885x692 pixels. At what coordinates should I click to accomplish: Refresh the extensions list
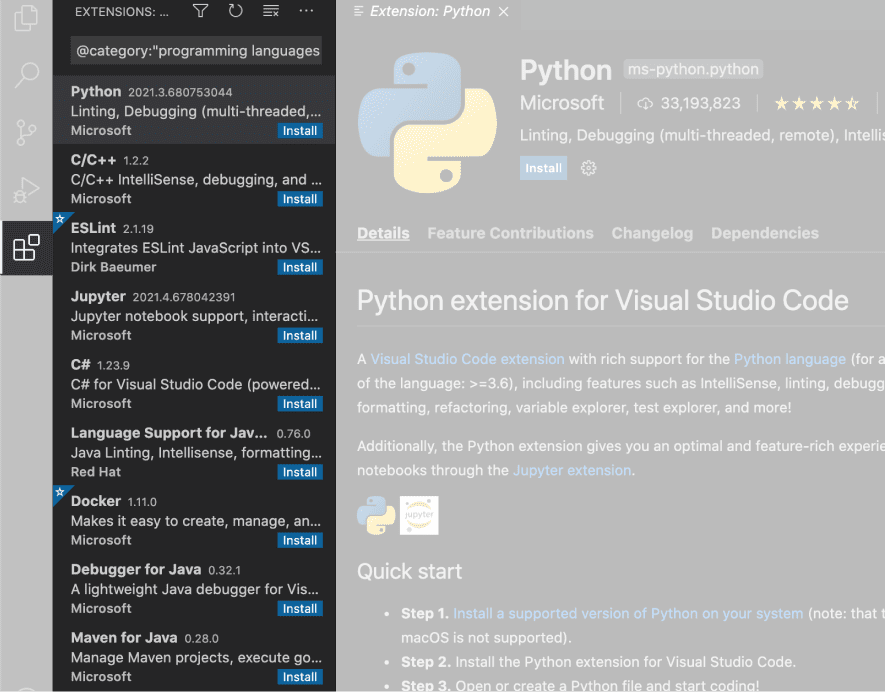(235, 11)
